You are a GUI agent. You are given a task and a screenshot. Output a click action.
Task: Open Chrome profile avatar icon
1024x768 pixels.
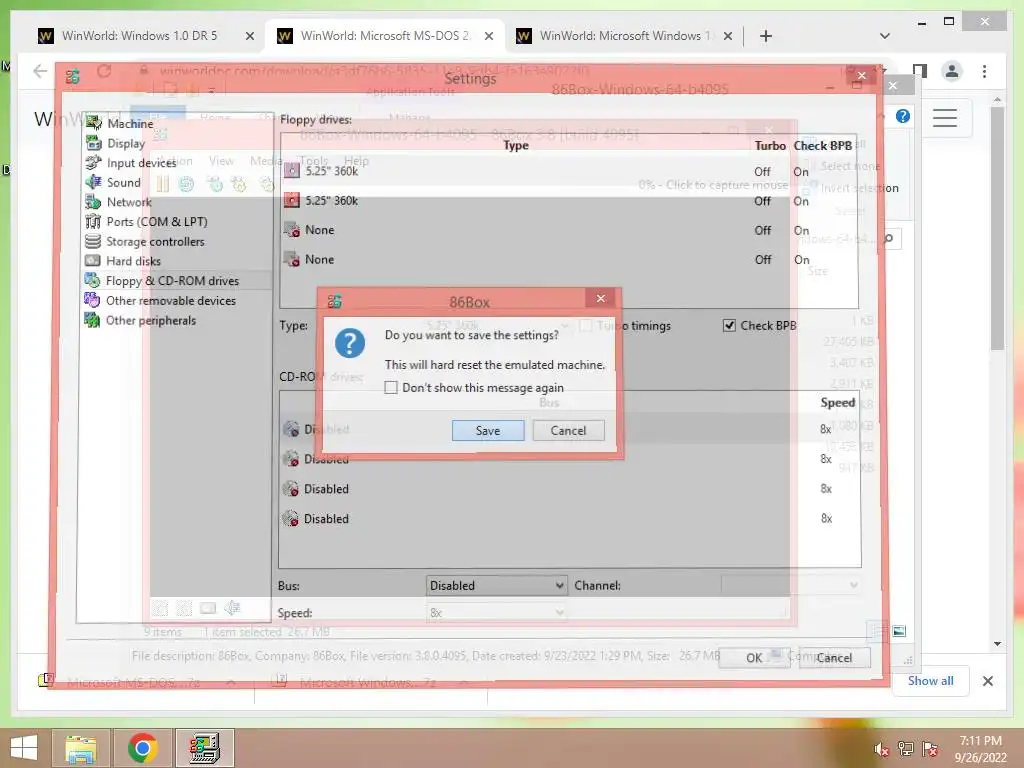pos(952,71)
